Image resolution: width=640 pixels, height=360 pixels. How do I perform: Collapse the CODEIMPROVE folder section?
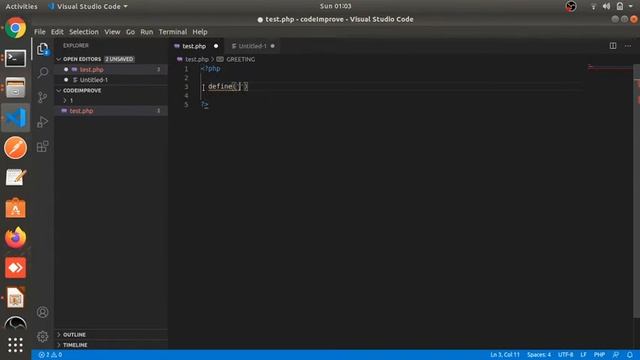[x=59, y=91]
